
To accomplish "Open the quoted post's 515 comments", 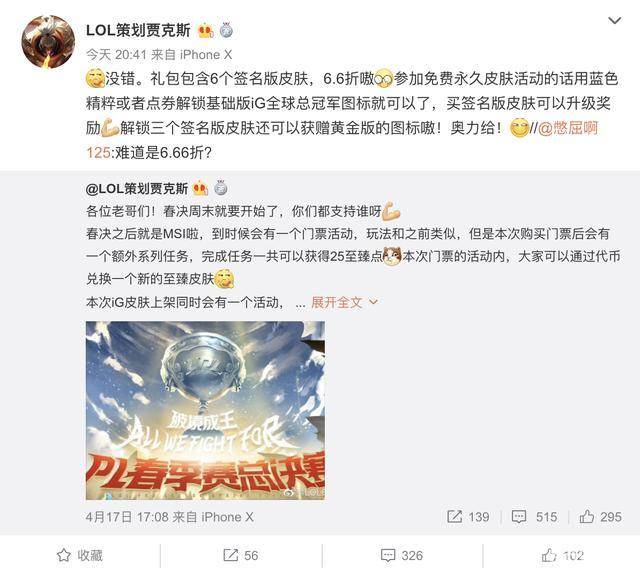I will [x=534, y=517].
